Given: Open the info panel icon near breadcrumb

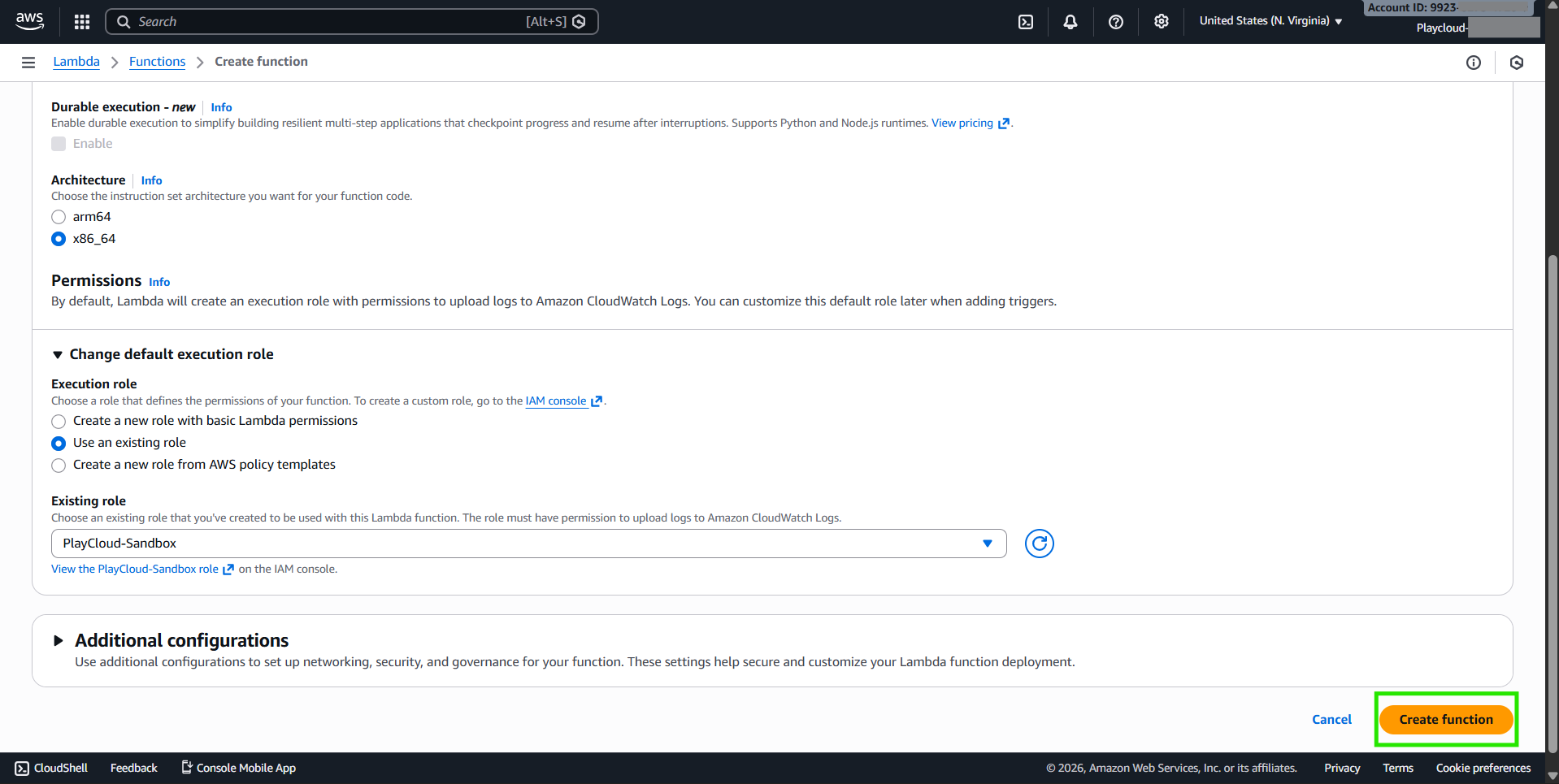Looking at the screenshot, I should click(1473, 63).
